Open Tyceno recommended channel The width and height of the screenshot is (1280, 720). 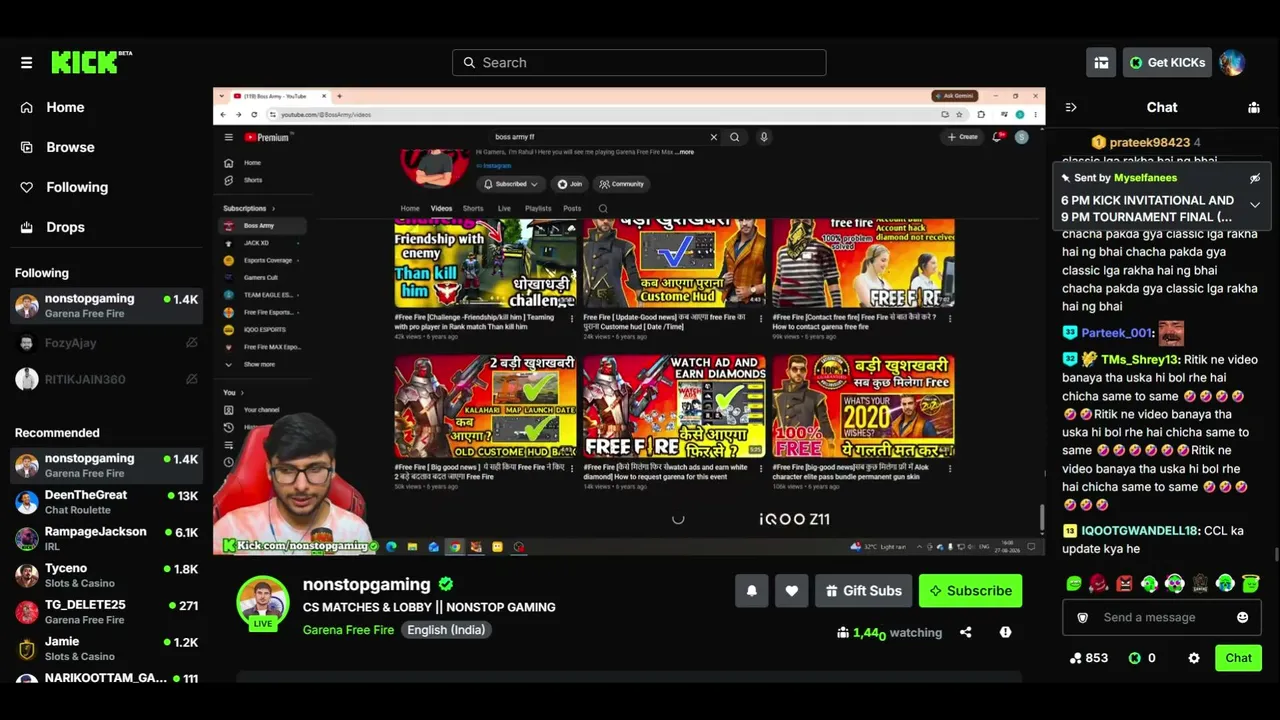click(x=106, y=575)
